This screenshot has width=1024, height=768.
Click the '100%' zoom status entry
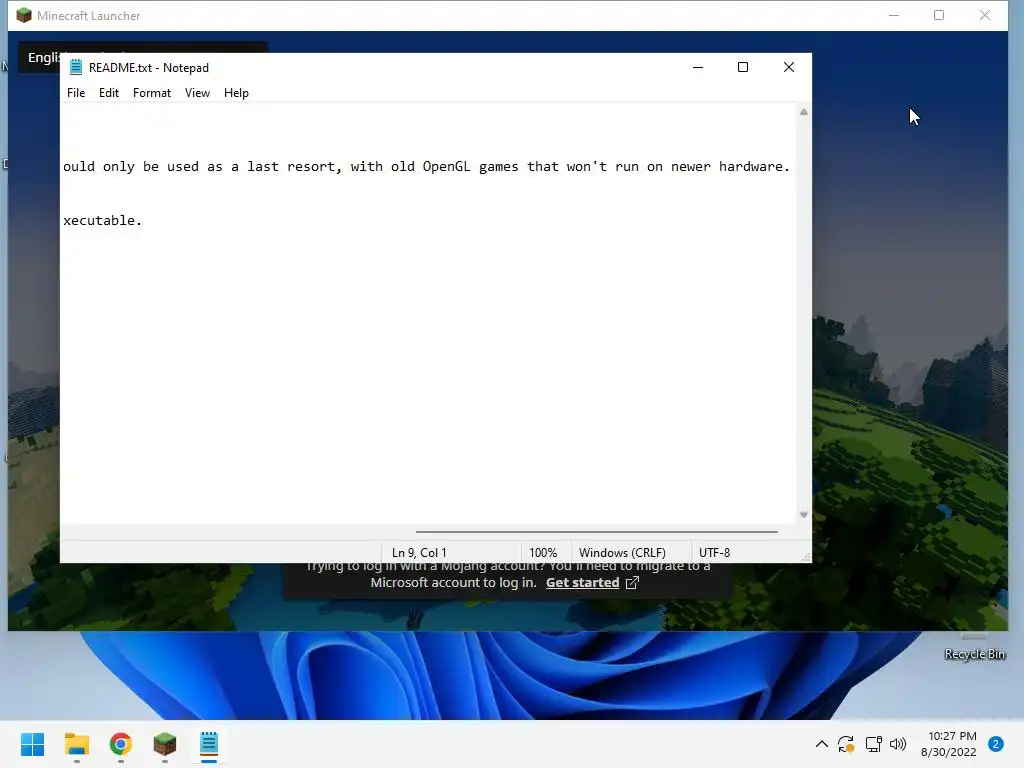pyautogui.click(x=543, y=552)
